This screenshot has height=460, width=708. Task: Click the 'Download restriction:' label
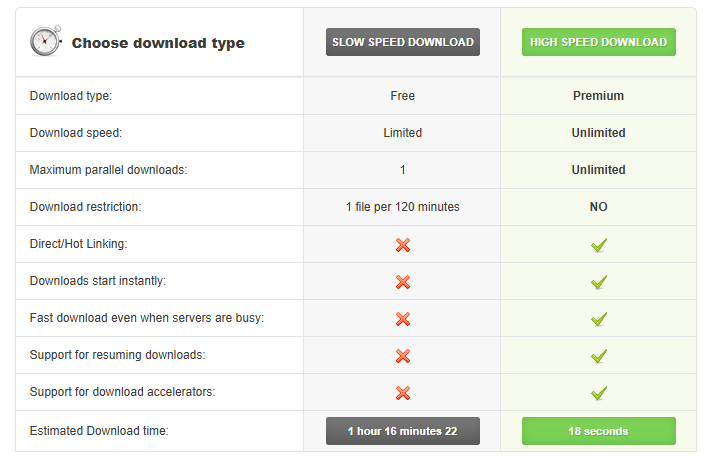[x=85, y=207]
